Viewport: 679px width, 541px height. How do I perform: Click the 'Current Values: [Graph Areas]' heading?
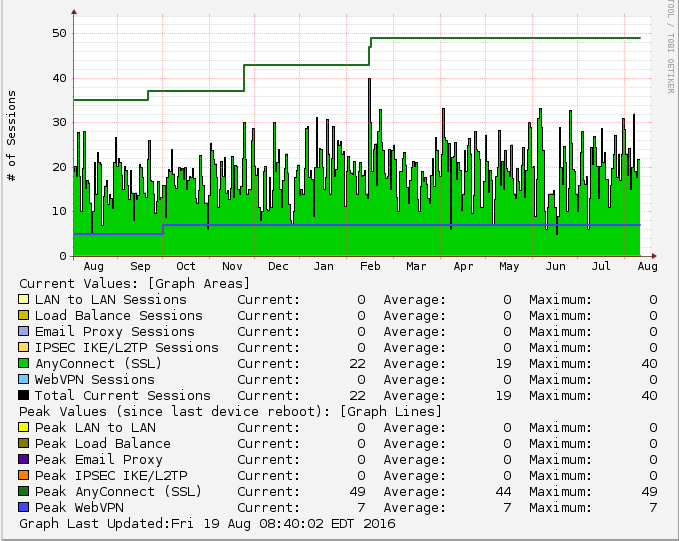point(135,284)
